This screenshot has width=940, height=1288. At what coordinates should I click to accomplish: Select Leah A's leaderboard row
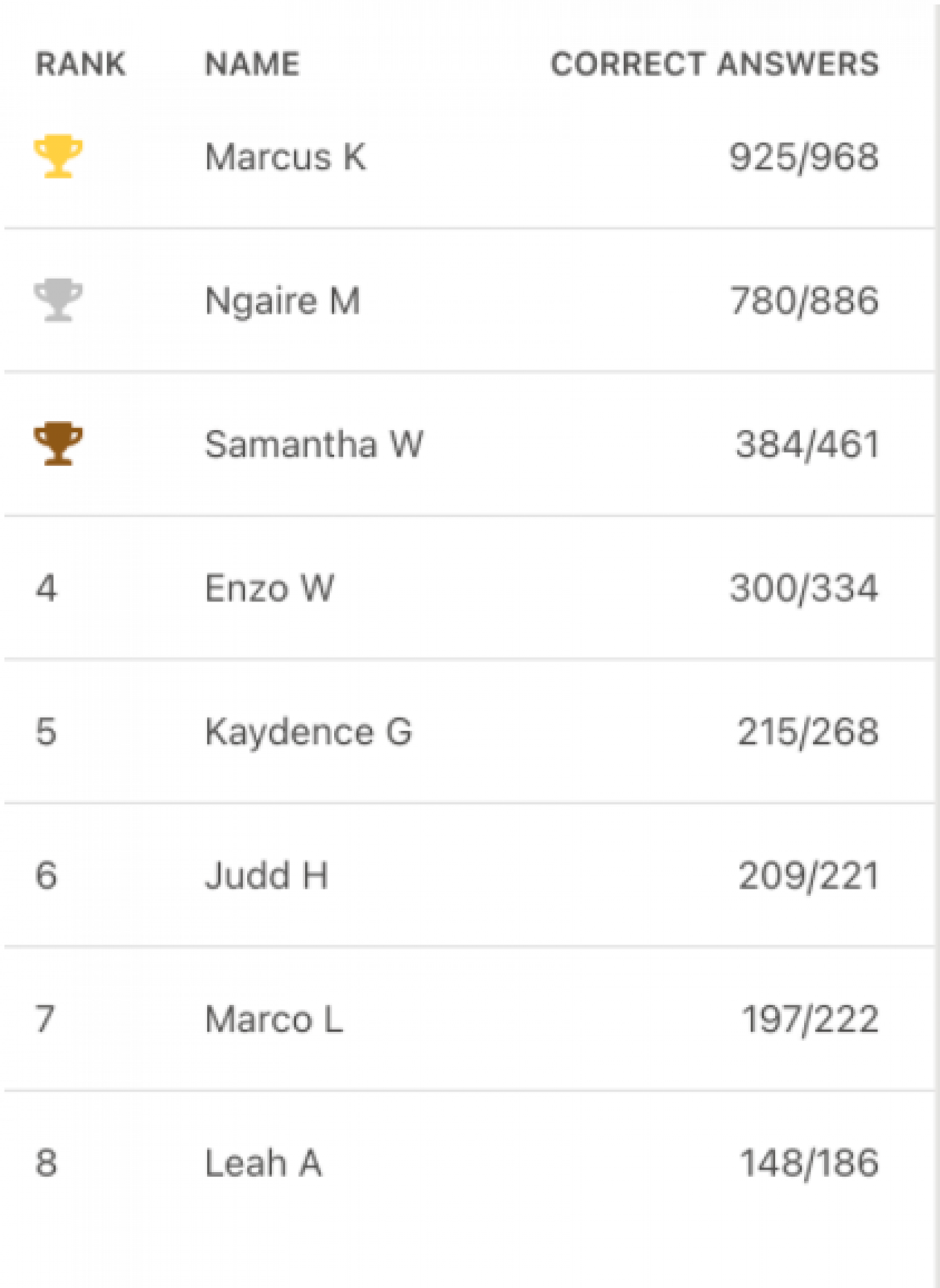(x=263, y=1163)
